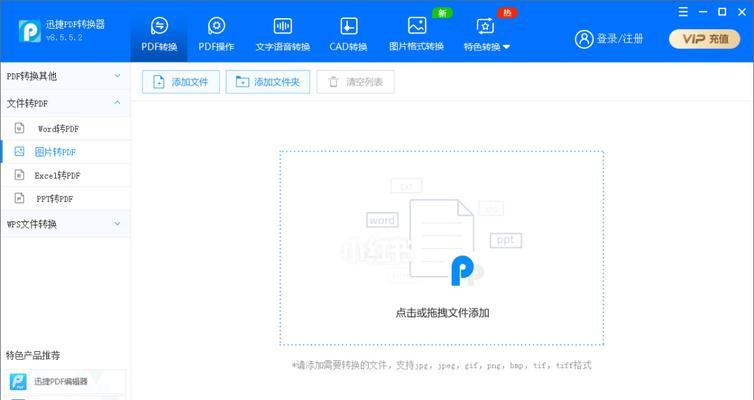
Task: Open the hamburger menu in title bar
Action: click(683, 12)
